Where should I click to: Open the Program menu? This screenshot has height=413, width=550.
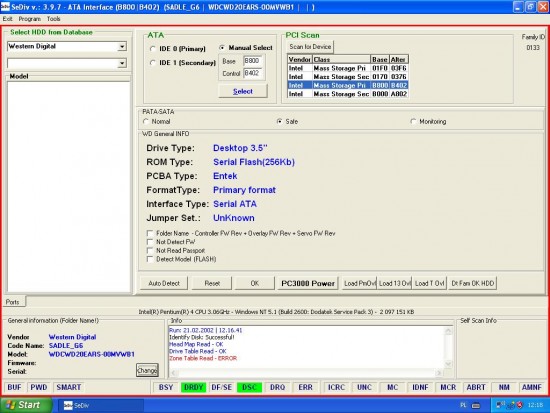click(29, 19)
